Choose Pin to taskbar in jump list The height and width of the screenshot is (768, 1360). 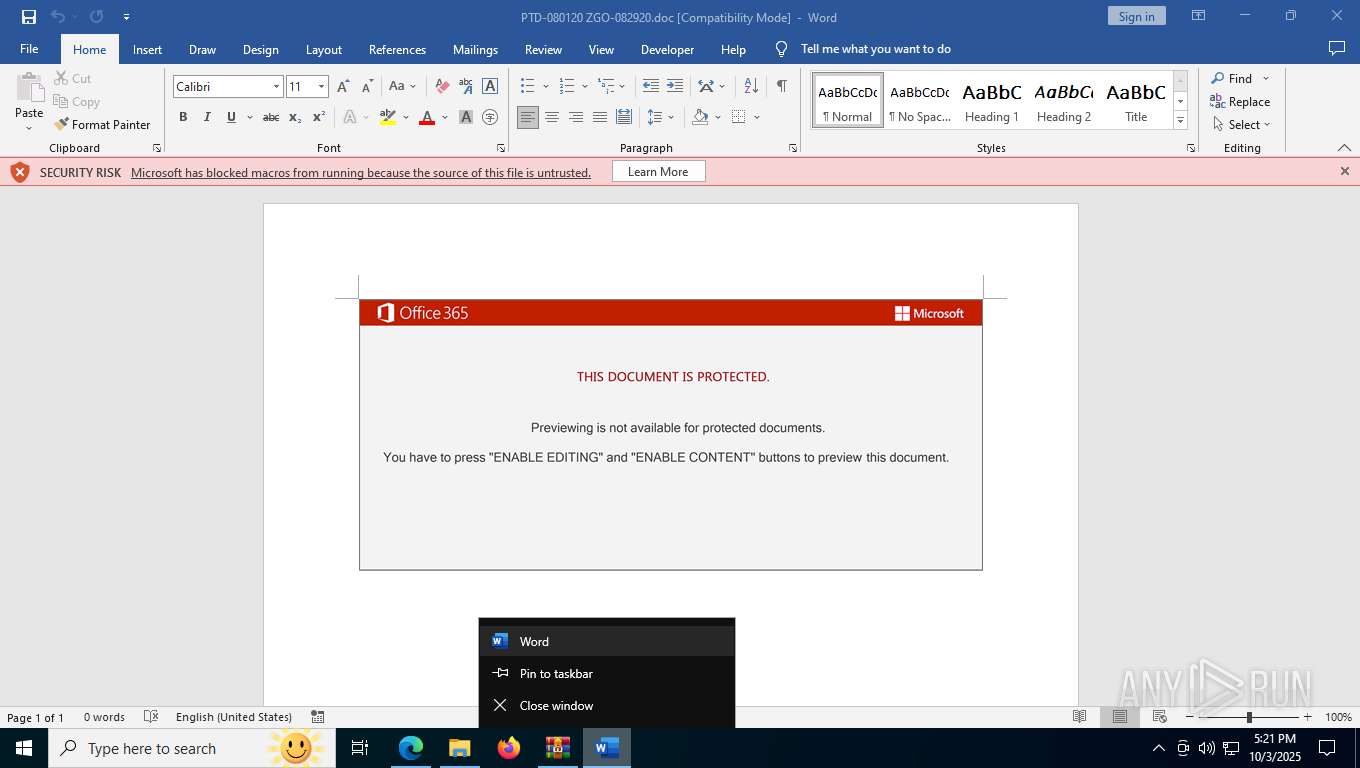tap(607, 673)
